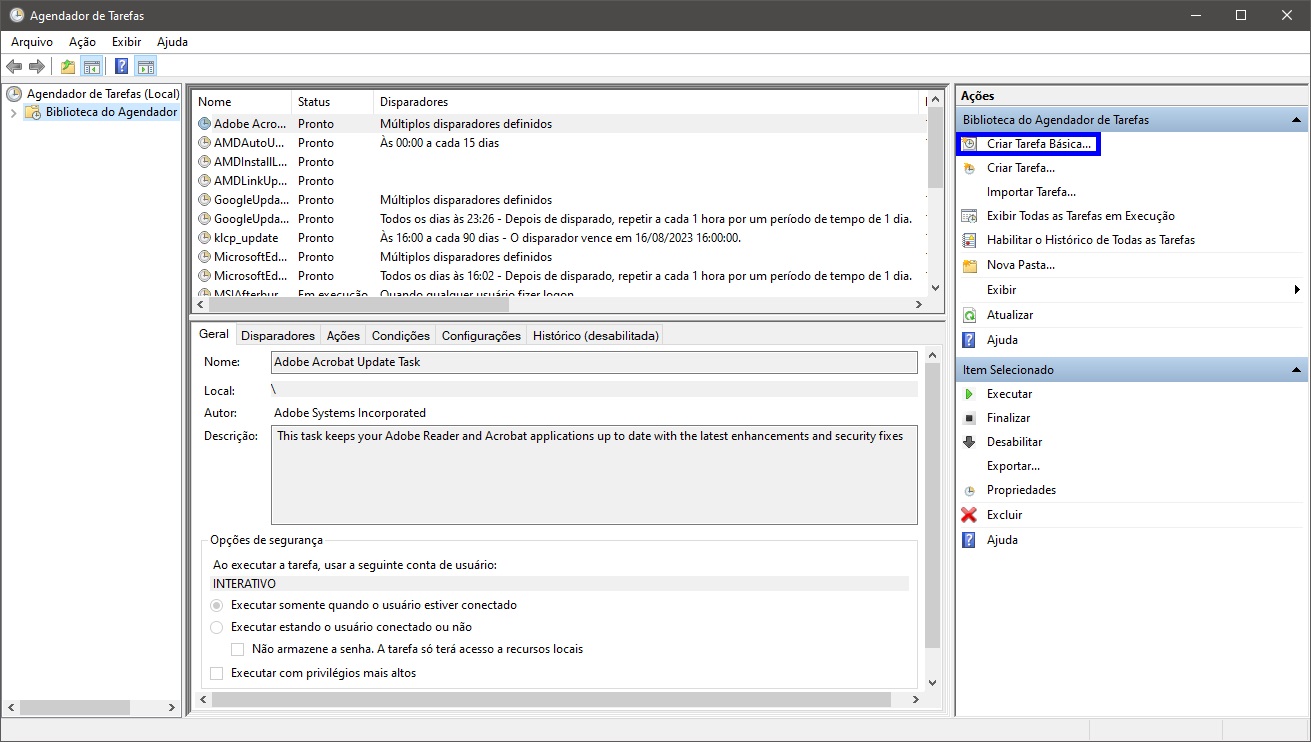Screen dimensions: 1311x742
Task: Check the 'Não armazene a senha' box
Action: pyautogui.click(x=238, y=649)
